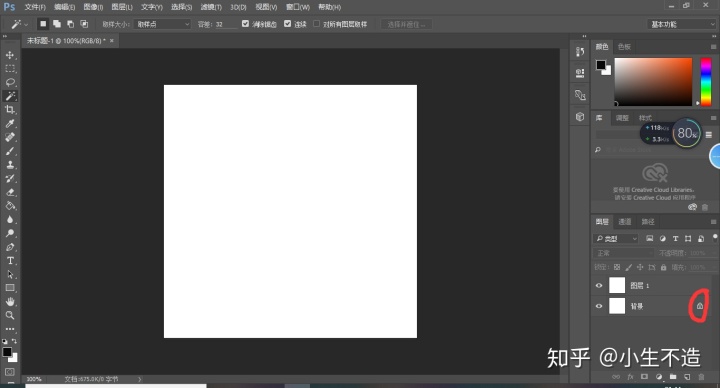Open the Edit Toolbar ellipsis

pyautogui.click(x=10, y=329)
